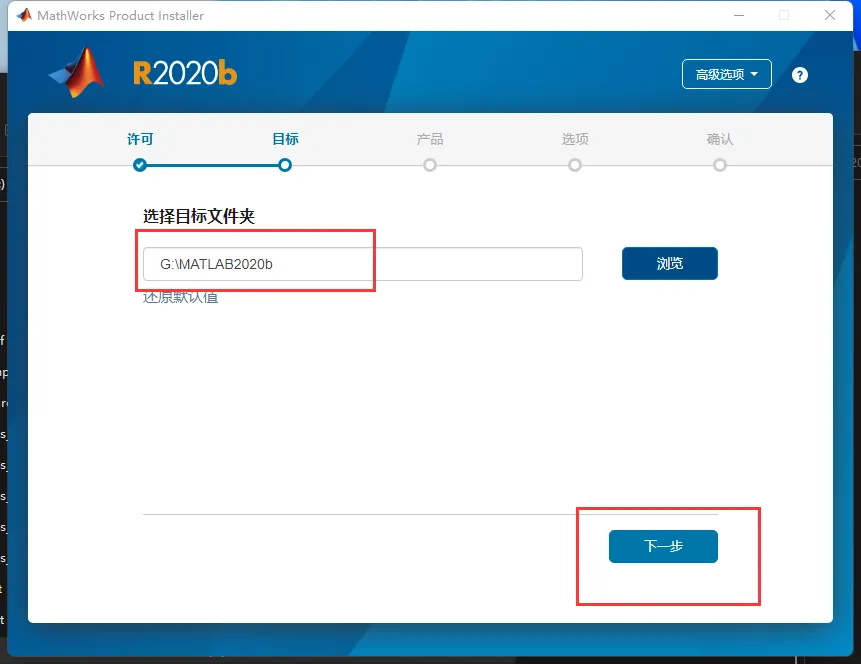
Task: Click the R2020b version text
Action: click(x=185, y=73)
